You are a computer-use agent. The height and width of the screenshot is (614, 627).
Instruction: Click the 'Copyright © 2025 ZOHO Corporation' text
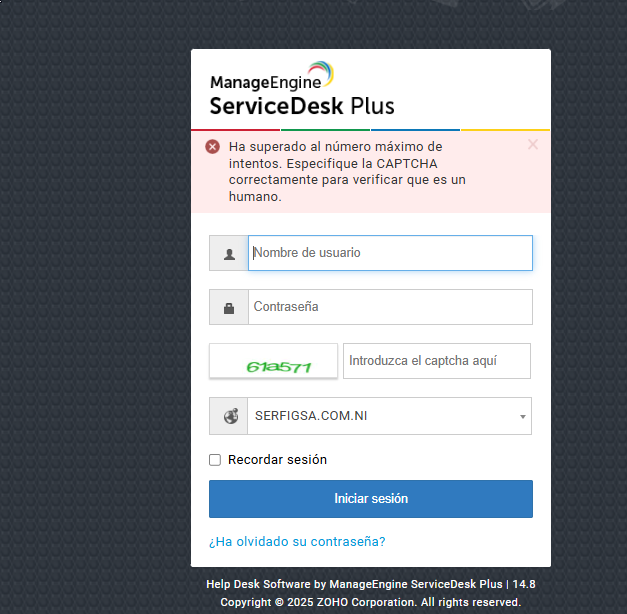318,602
